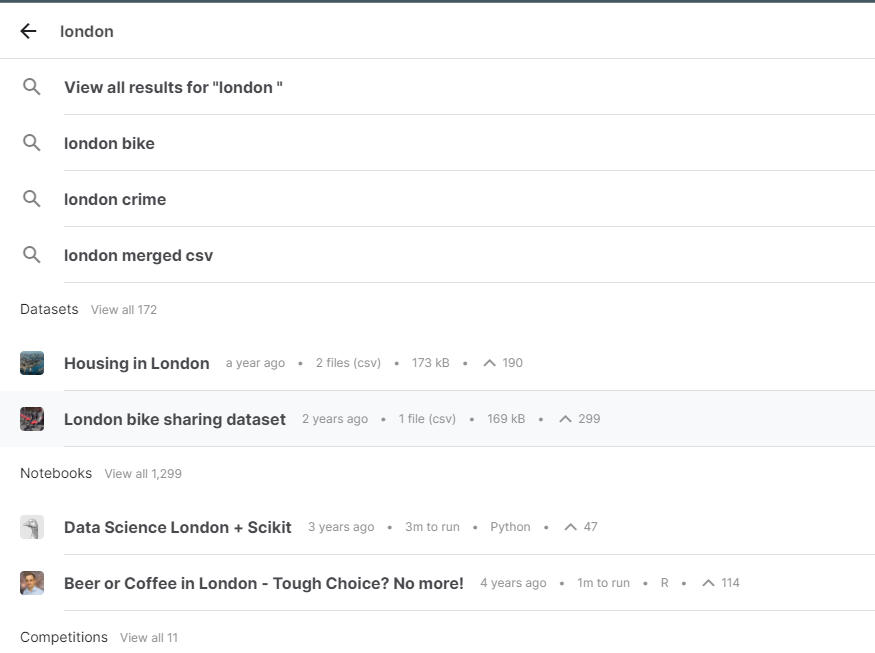The width and height of the screenshot is (875, 653).
Task: Select the "london crime" suggestion
Action: 115,199
